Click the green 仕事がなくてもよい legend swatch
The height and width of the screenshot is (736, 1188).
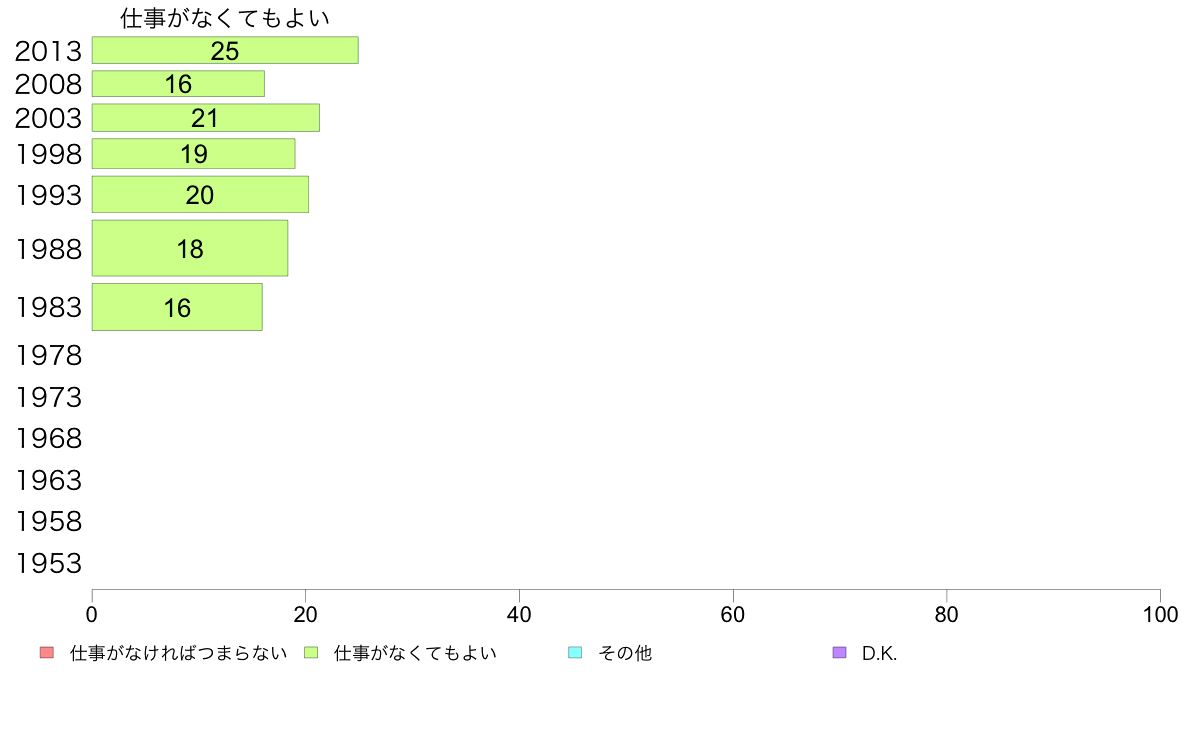[311, 653]
